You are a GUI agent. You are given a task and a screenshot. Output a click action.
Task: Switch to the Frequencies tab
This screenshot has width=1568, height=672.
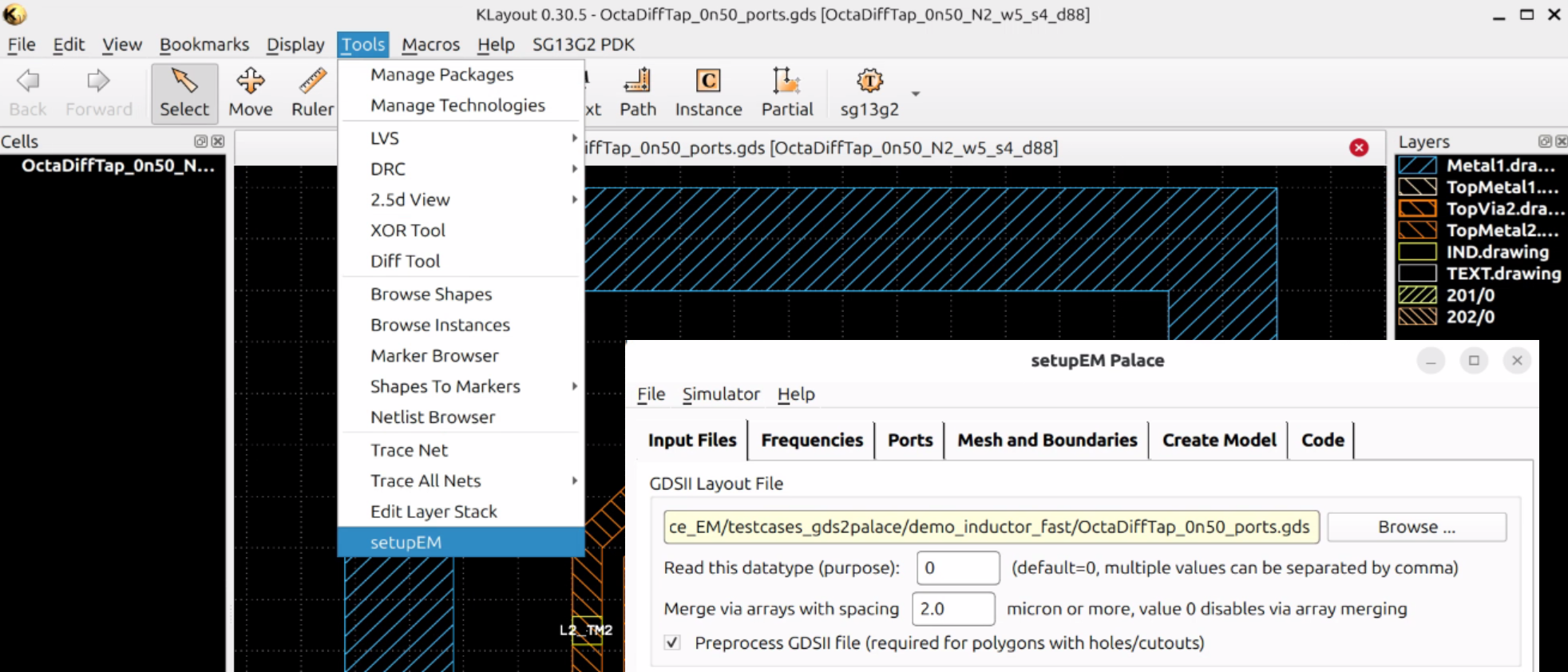[812, 441]
